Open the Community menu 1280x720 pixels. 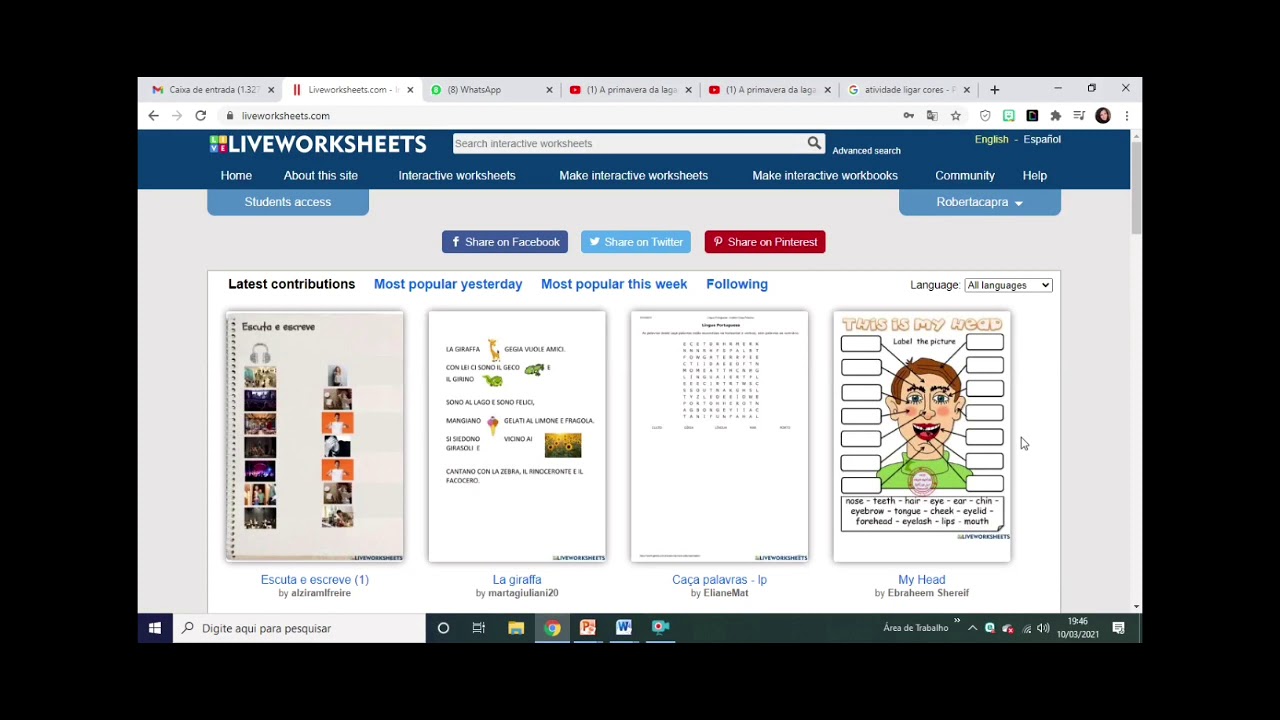coord(965,176)
